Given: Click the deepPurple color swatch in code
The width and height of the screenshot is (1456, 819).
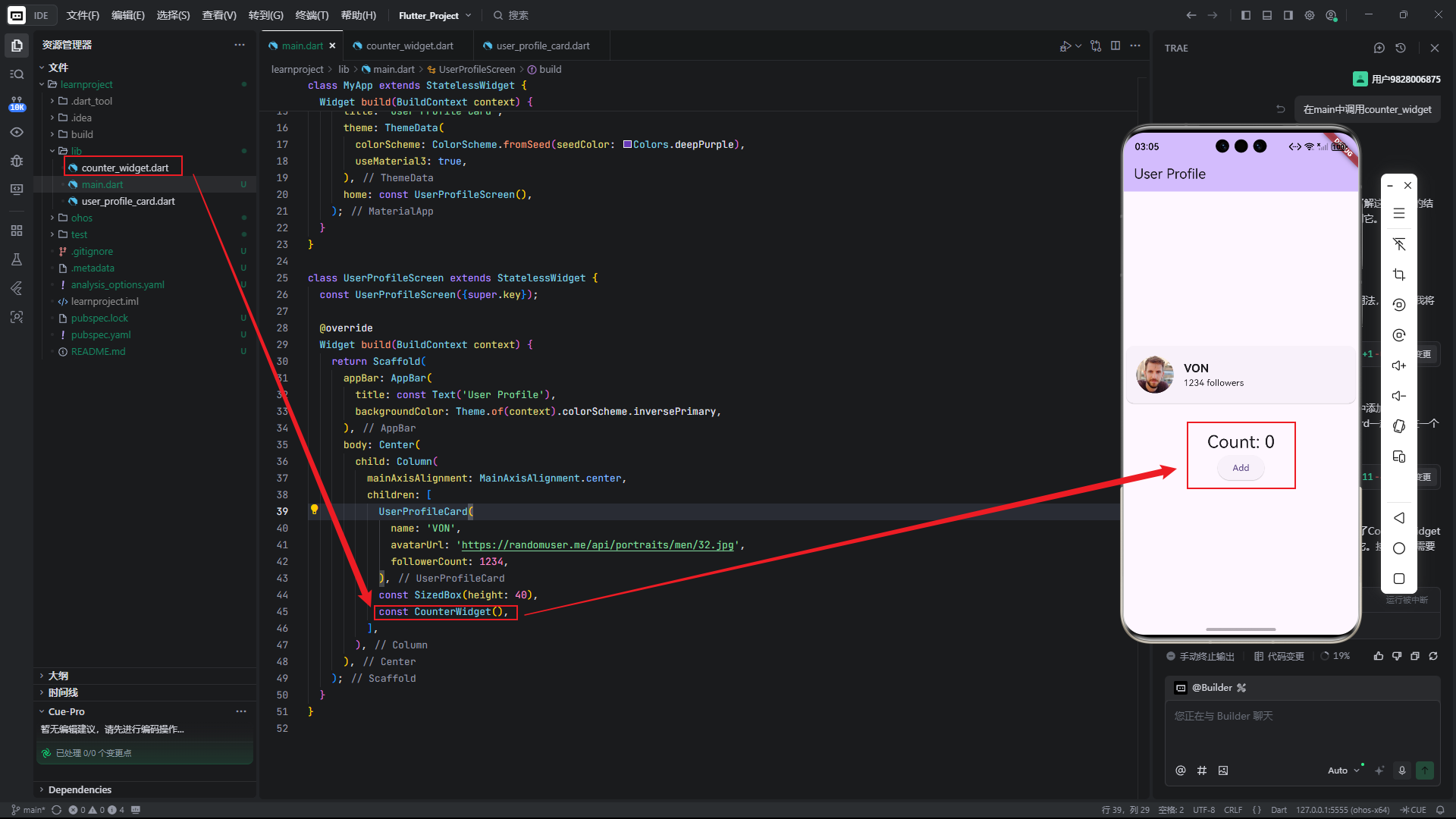Looking at the screenshot, I should [628, 144].
